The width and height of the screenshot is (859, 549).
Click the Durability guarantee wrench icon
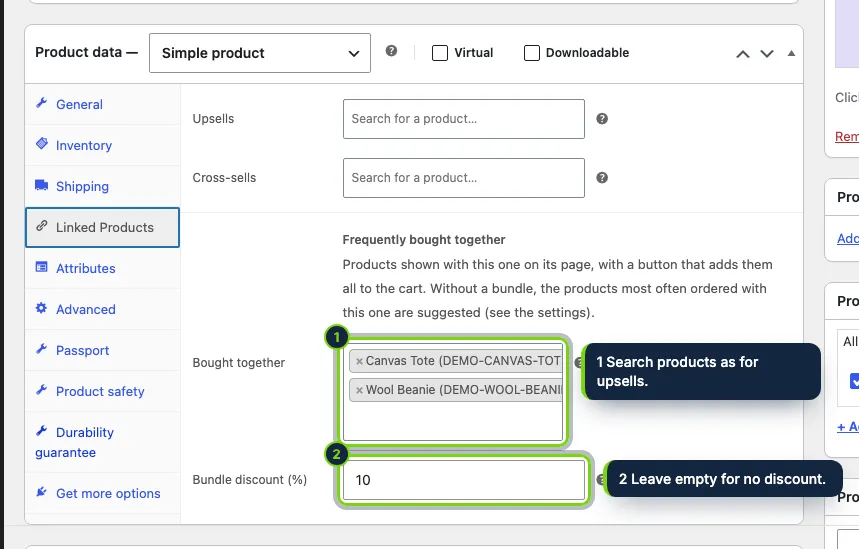(42, 431)
